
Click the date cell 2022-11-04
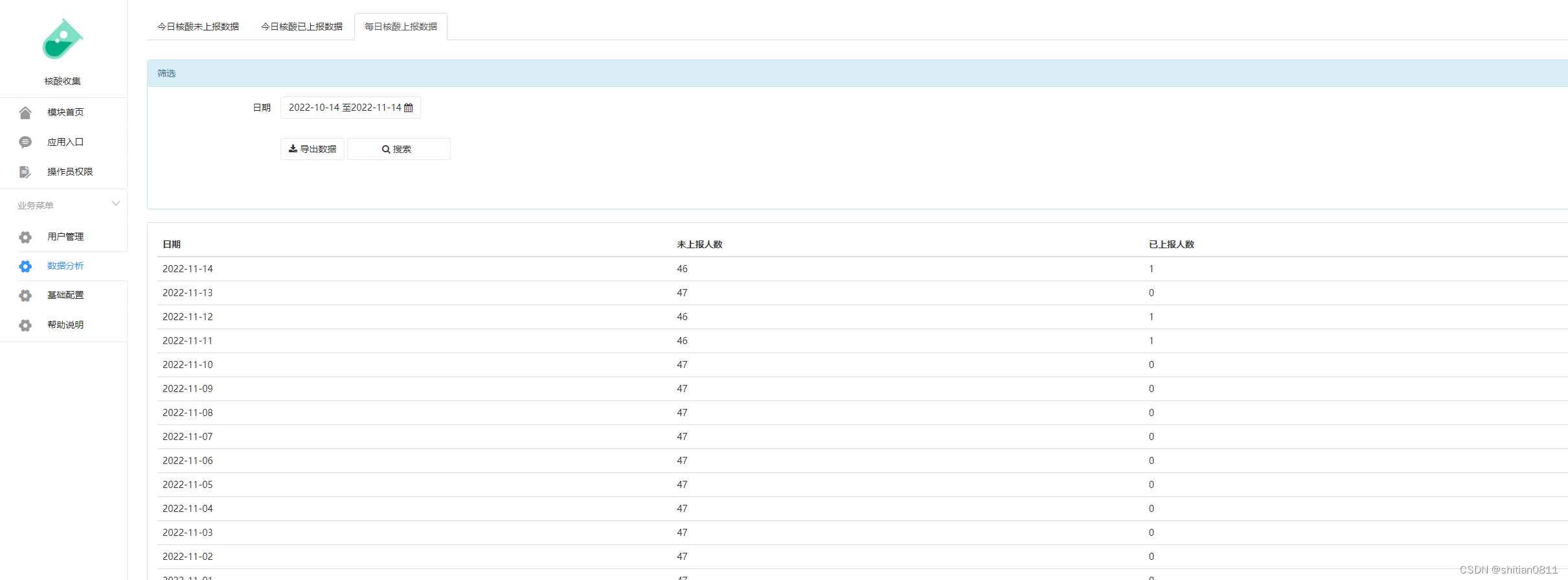tap(188, 509)
